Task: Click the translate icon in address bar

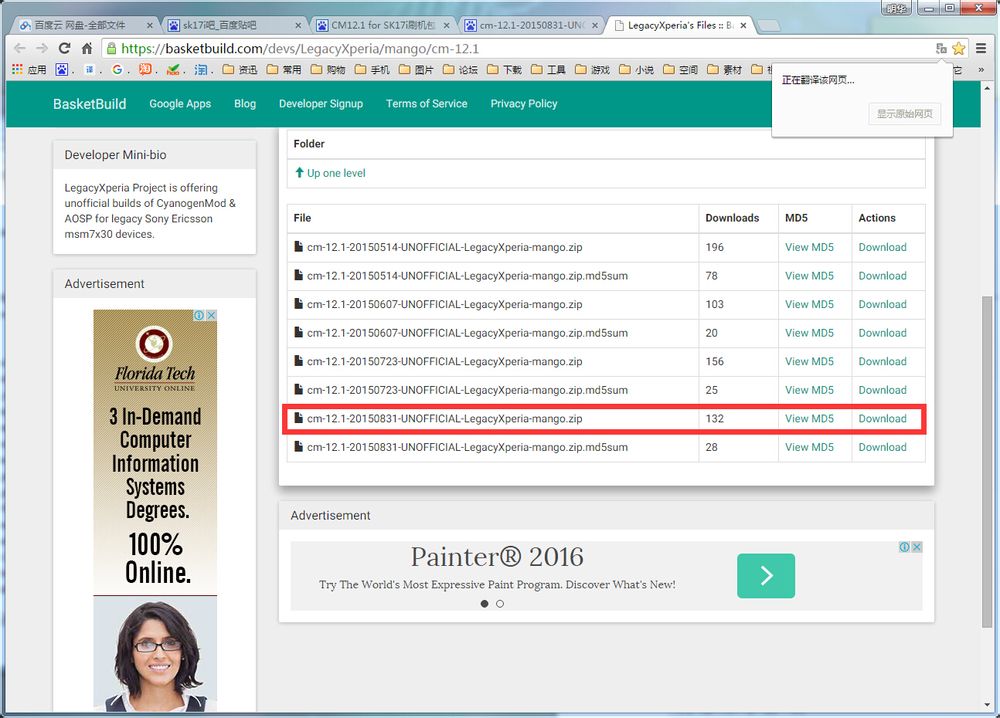Action: 941,48
